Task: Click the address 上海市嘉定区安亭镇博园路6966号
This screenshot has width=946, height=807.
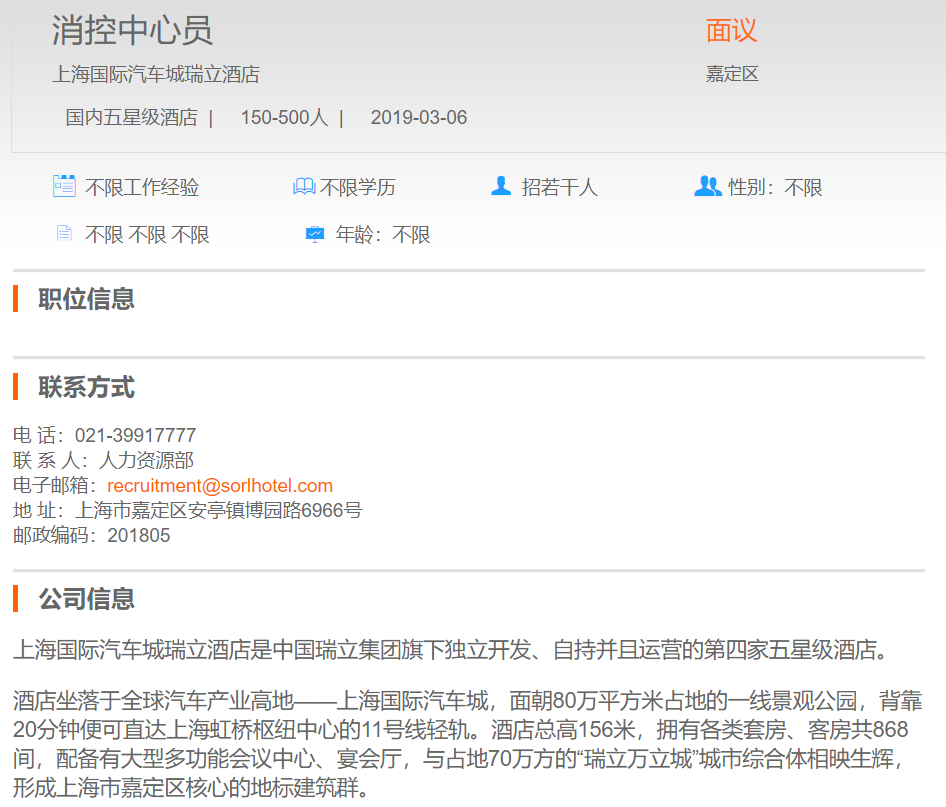Action: [219, 511]
